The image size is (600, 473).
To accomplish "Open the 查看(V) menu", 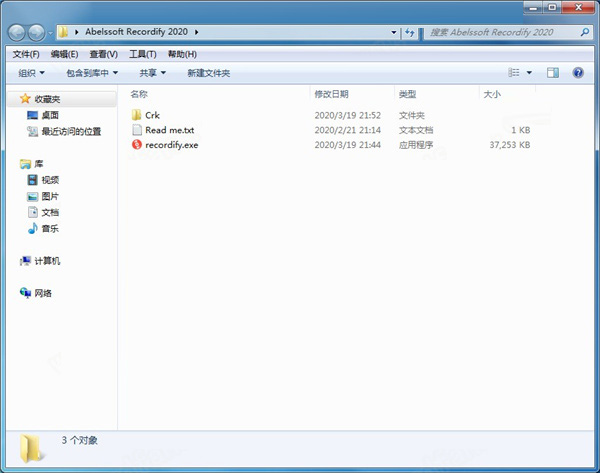I will (x=103, y=54).
